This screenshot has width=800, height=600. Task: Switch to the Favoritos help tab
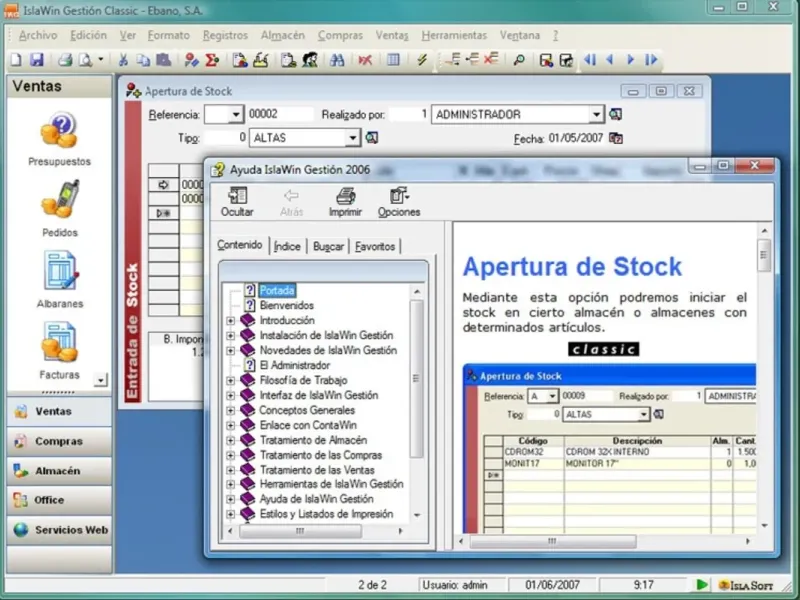click(x=375, y=246)
